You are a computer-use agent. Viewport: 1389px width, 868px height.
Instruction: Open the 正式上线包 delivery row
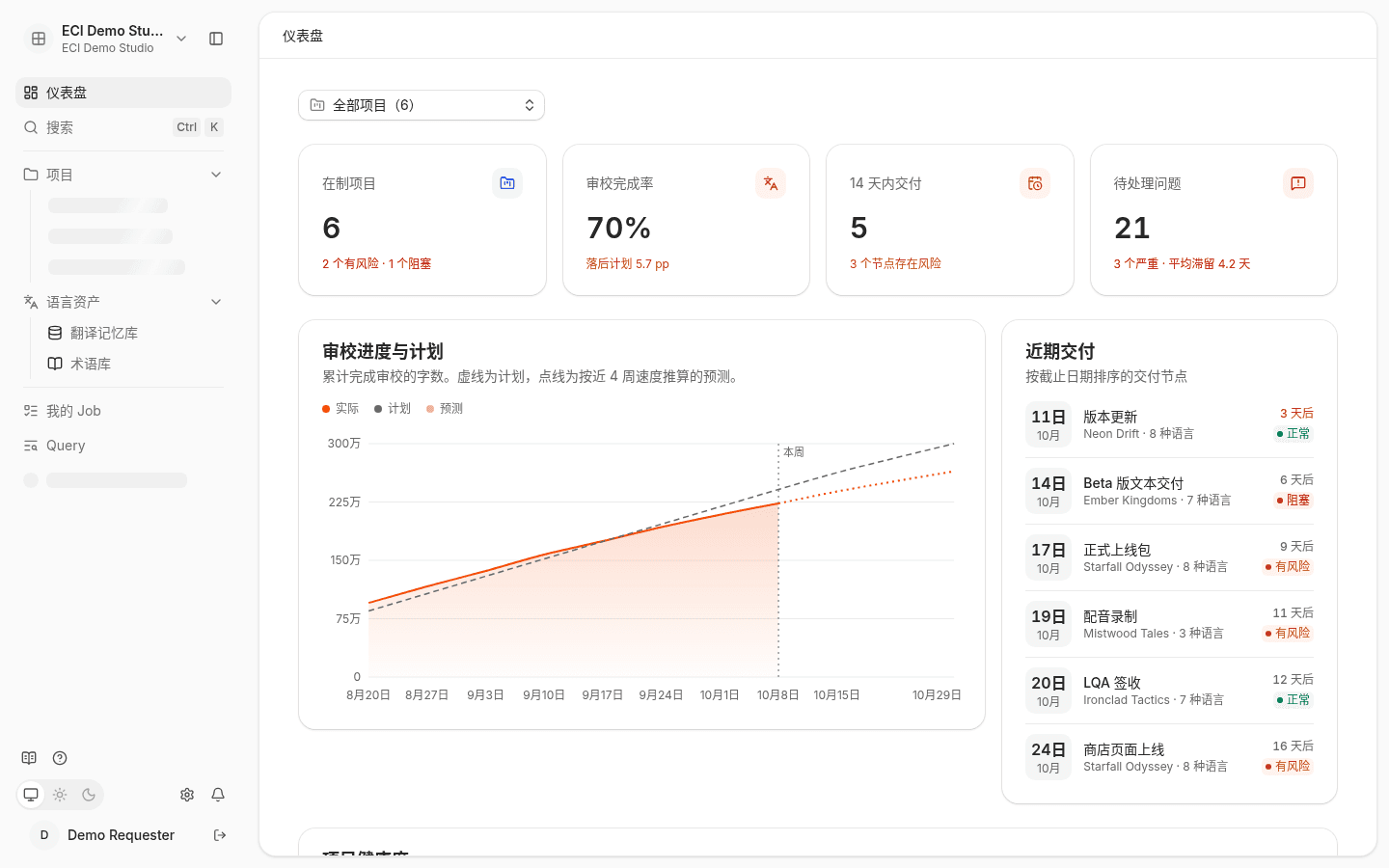point(1169,557)
